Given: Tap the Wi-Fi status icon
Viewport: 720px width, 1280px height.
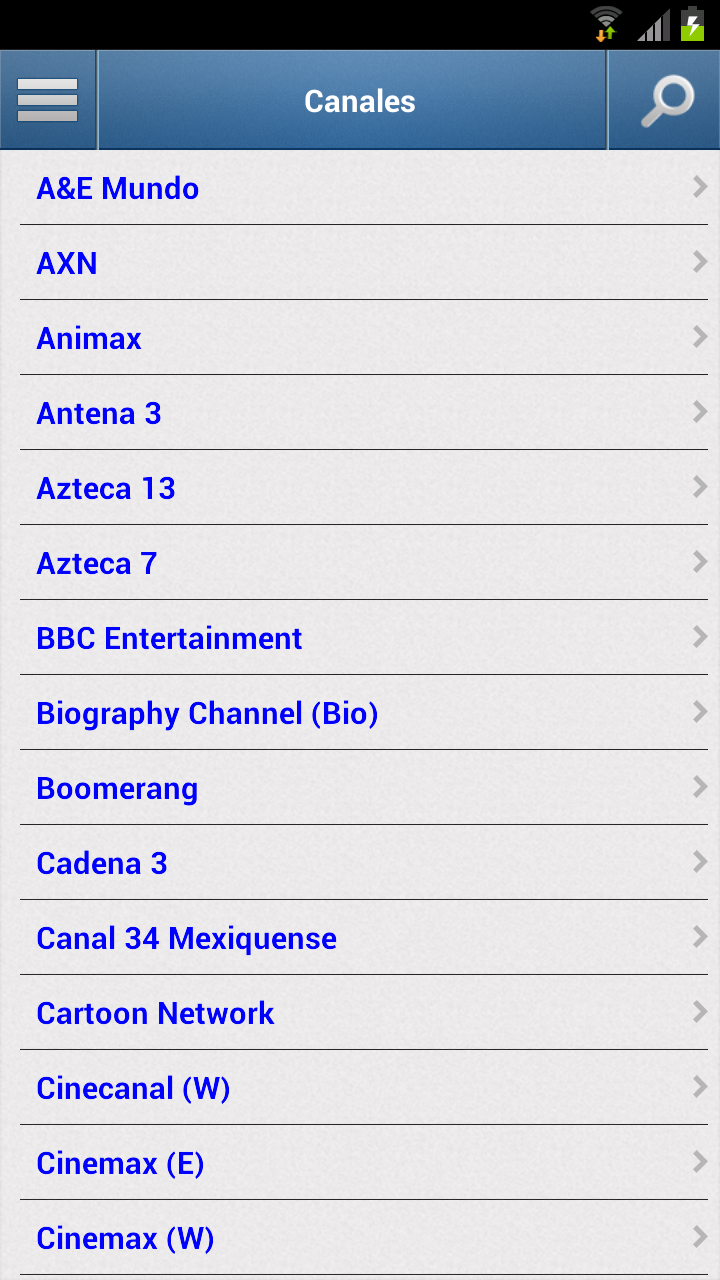Looking at the screenshot, I should (605, 23).
